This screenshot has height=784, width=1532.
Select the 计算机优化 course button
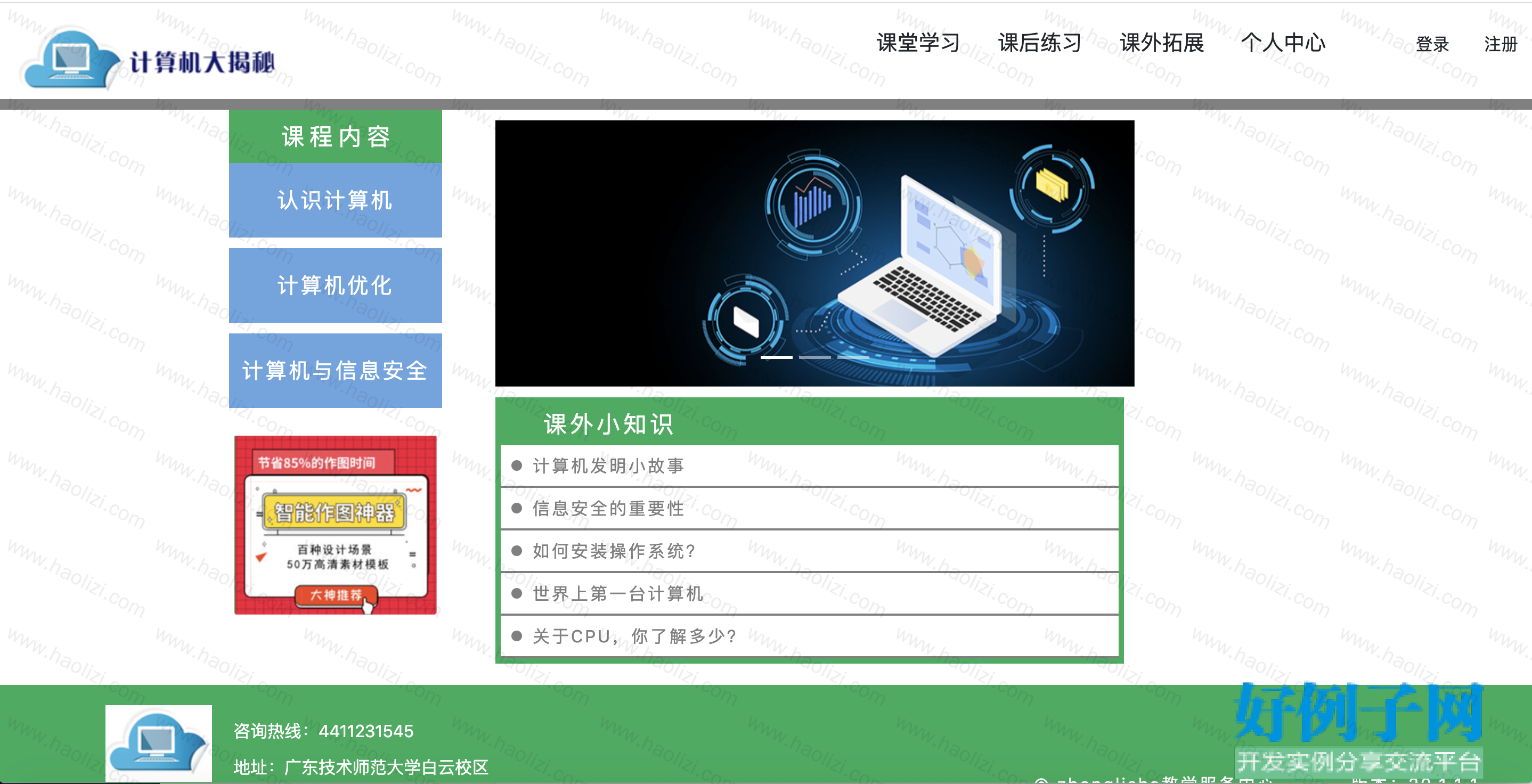(336, 285)
